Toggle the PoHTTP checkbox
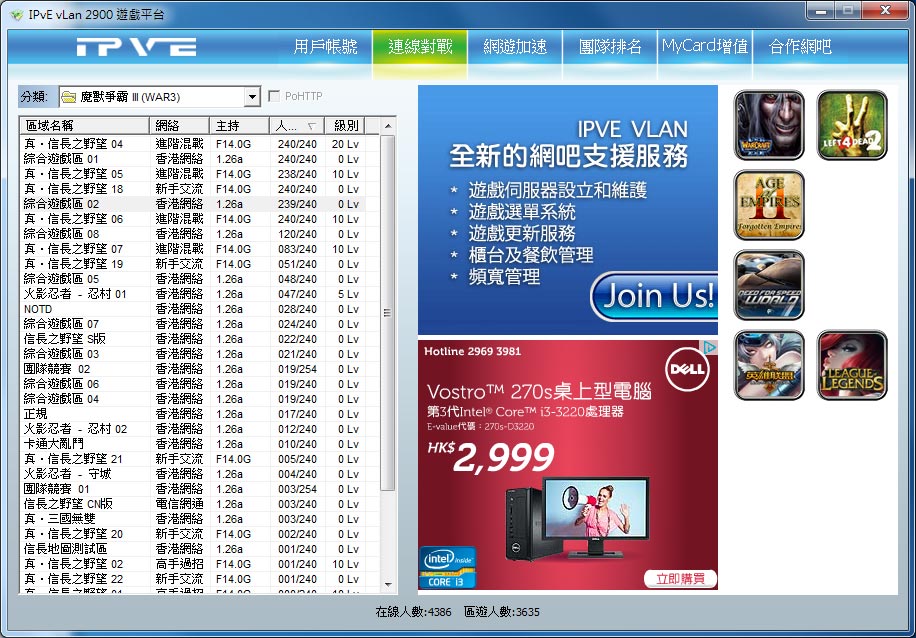916x638 pixels. [x=273, y=96]
